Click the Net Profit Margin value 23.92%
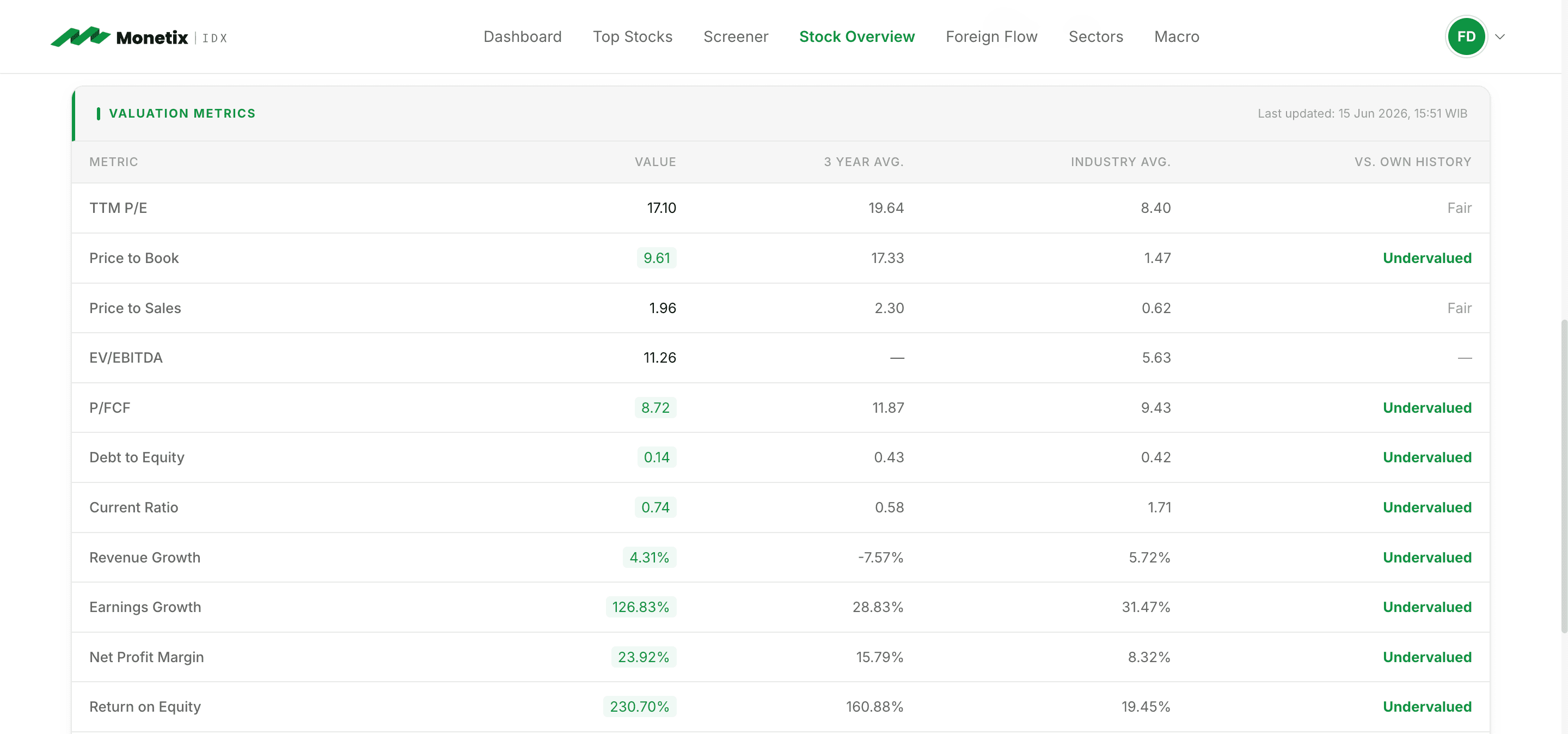Screen dimensions: 1568x734 tap(644, 657)
